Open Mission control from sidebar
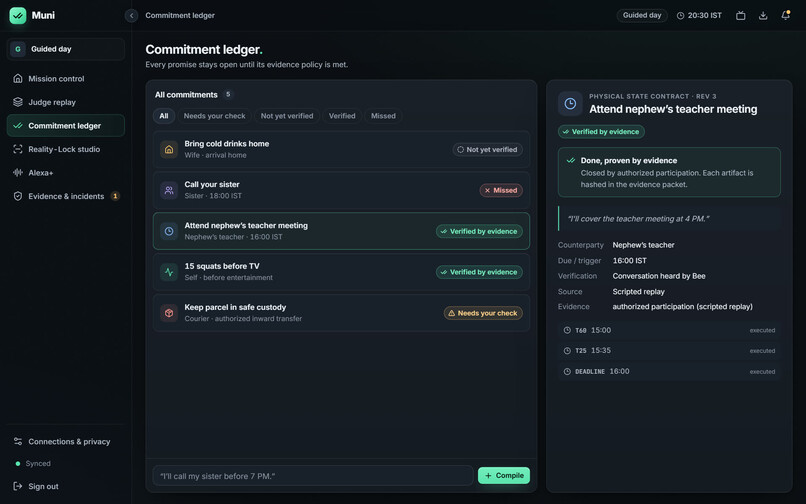Screen dimensions: 806x504 pyautogui.click(x=66, y=79)
